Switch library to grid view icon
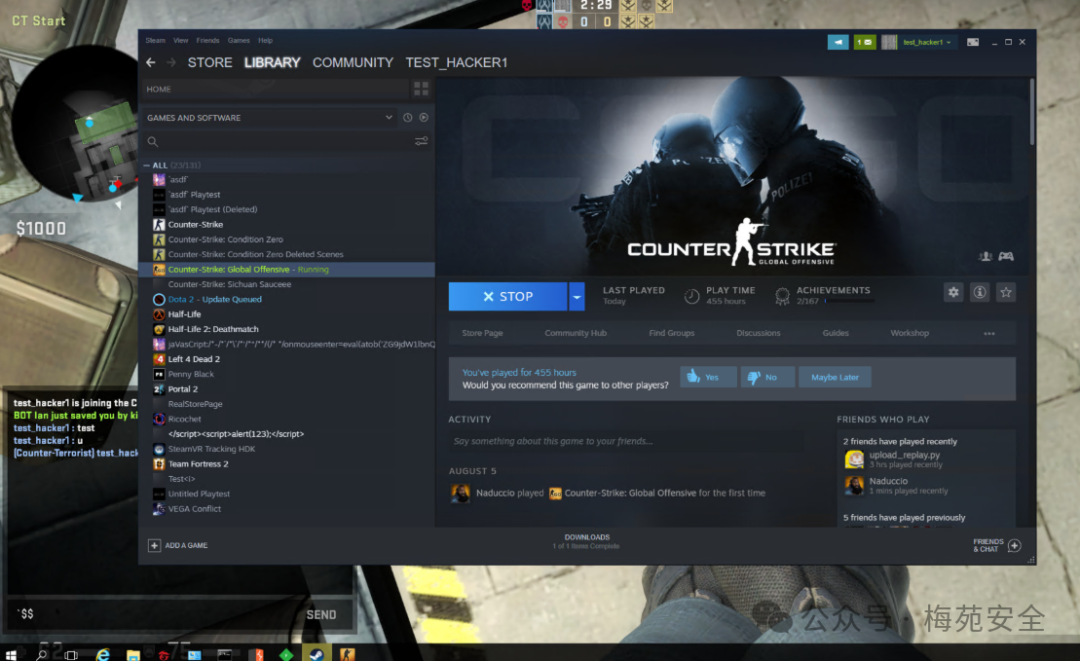Screen dimensions: 1080x661 click(x=421, y=89)
